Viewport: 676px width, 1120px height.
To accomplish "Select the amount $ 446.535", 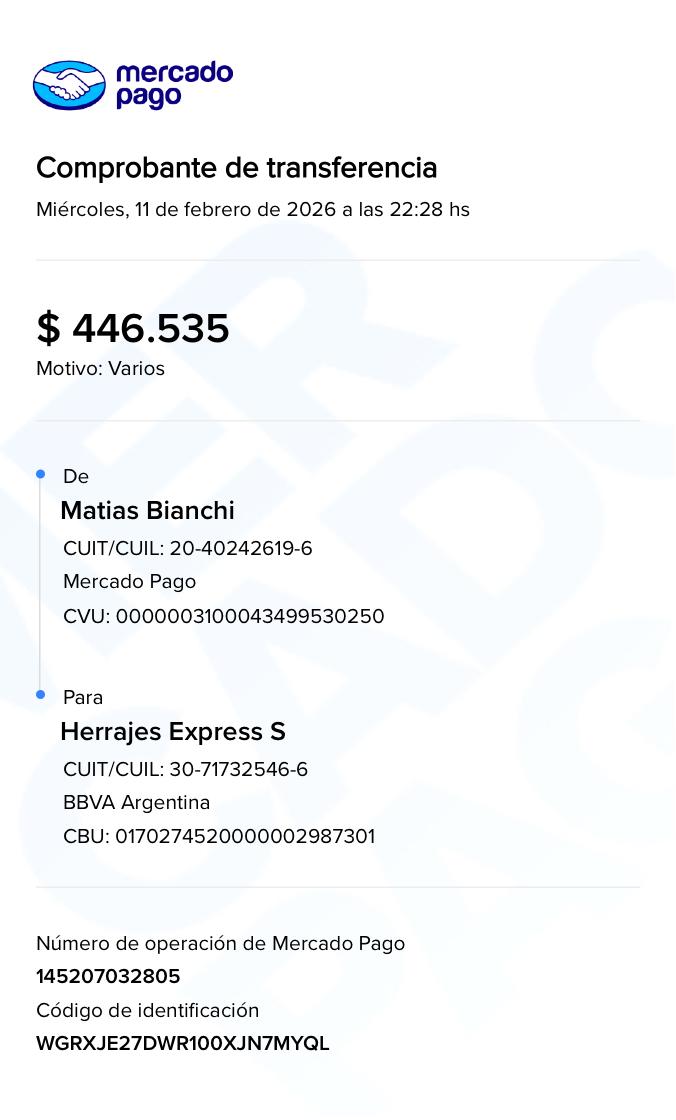I will [133, 328].
